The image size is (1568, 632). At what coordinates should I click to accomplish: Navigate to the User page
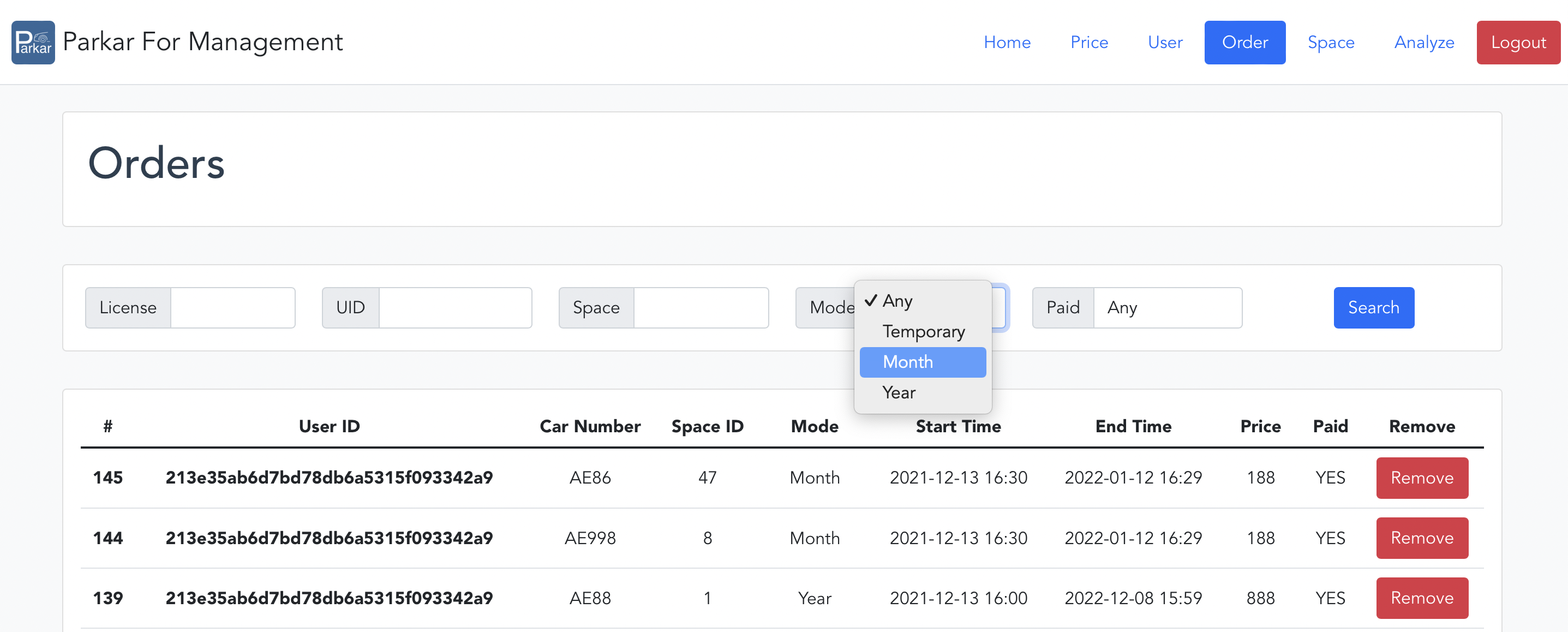1164,42
